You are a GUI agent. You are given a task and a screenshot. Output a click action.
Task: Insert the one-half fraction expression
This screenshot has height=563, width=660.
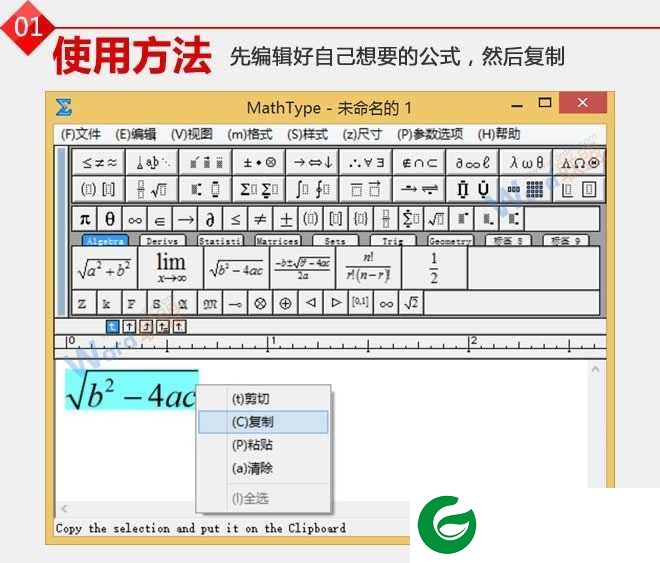pos(434,268)
